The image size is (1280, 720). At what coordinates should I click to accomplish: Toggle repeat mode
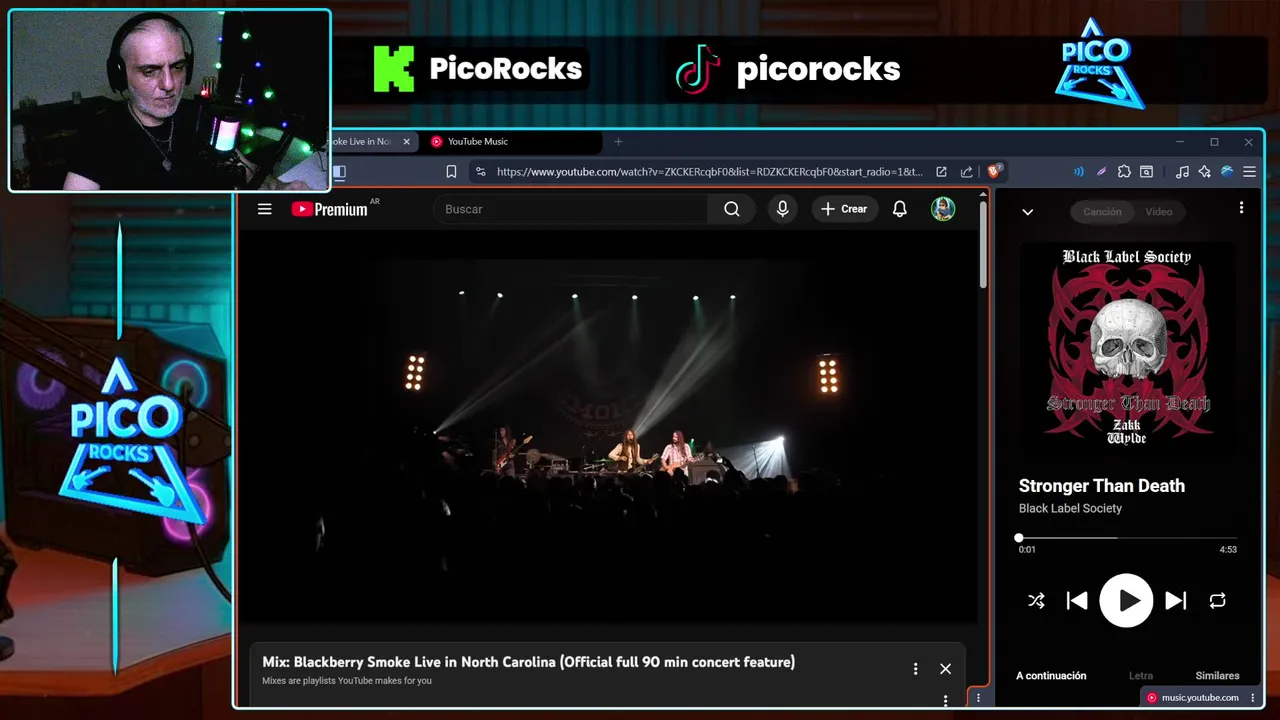click(x=1217, y=601)
